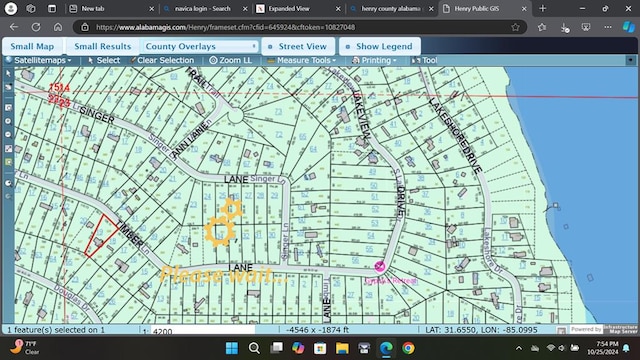
Task: Click the zoom out magnifier tool
Action: click(x=8, y=135)
